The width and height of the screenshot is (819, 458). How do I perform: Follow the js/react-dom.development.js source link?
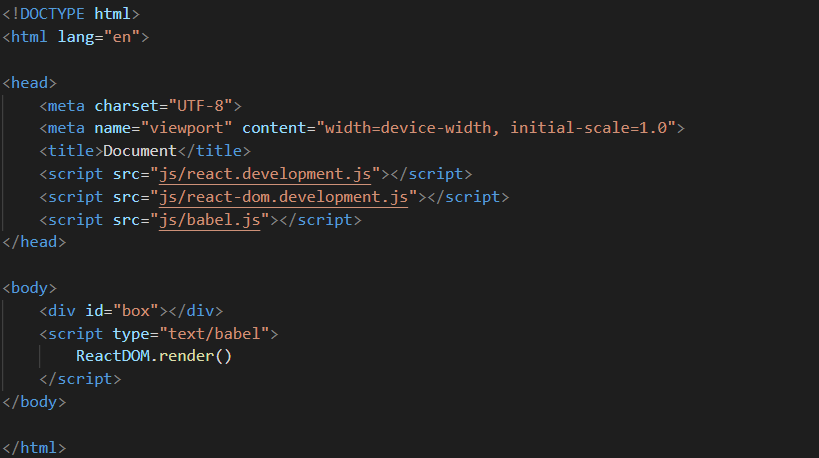(283, 196)
